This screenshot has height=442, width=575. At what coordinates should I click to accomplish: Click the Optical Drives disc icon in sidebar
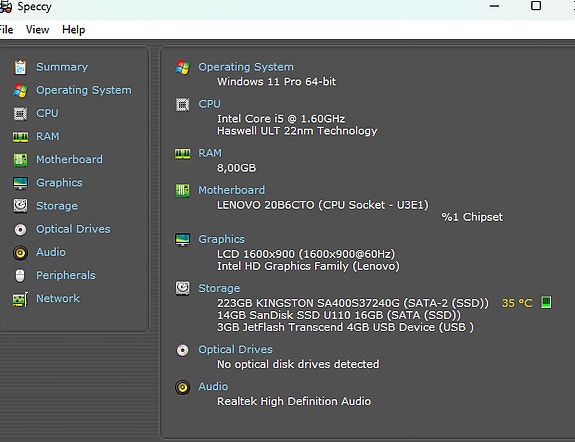[x=20, y=230]
